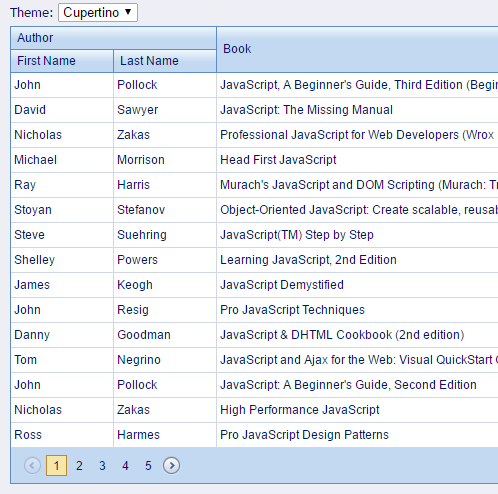Sort by First Name column header
The image size is (498, 494).
click(62, 61)
